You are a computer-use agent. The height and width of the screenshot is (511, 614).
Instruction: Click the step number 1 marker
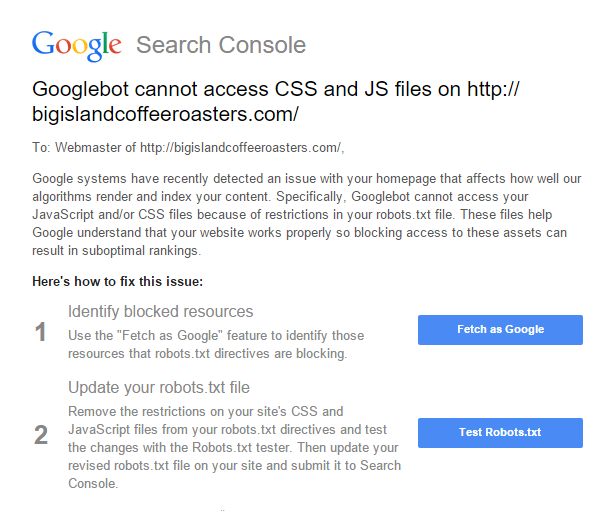(41, 332)
